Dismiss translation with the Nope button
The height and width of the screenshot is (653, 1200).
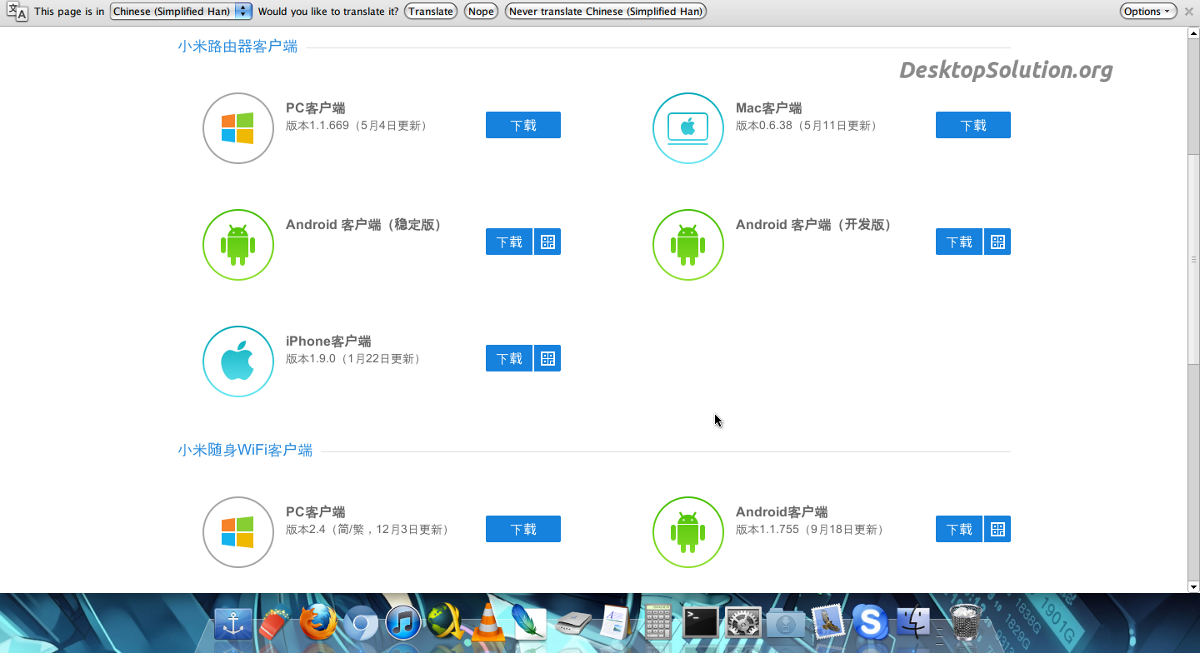coord(481,11)
